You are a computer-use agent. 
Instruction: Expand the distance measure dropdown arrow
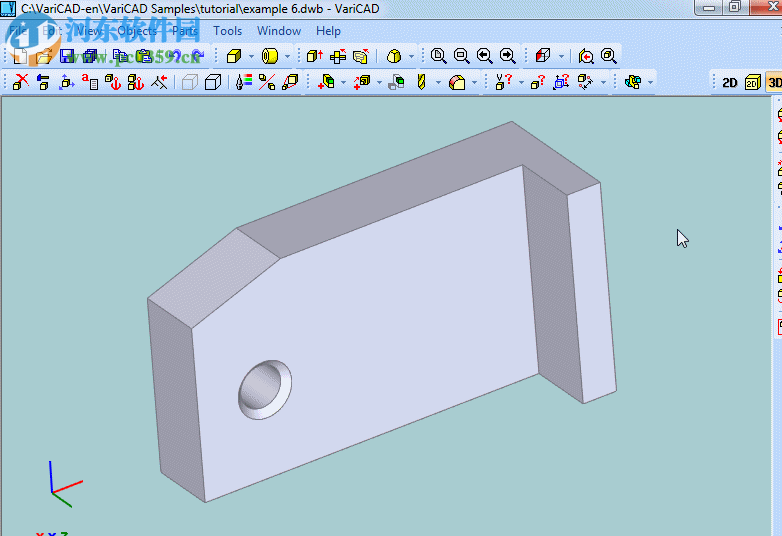603,82
